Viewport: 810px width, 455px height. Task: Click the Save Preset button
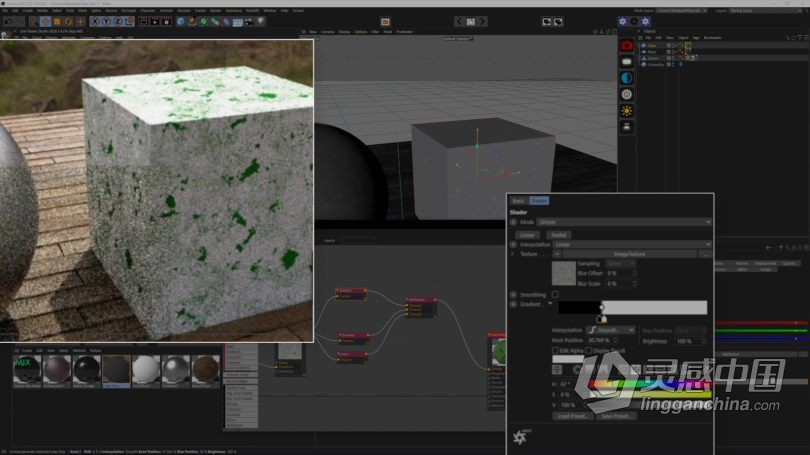[x=616, y=416]
